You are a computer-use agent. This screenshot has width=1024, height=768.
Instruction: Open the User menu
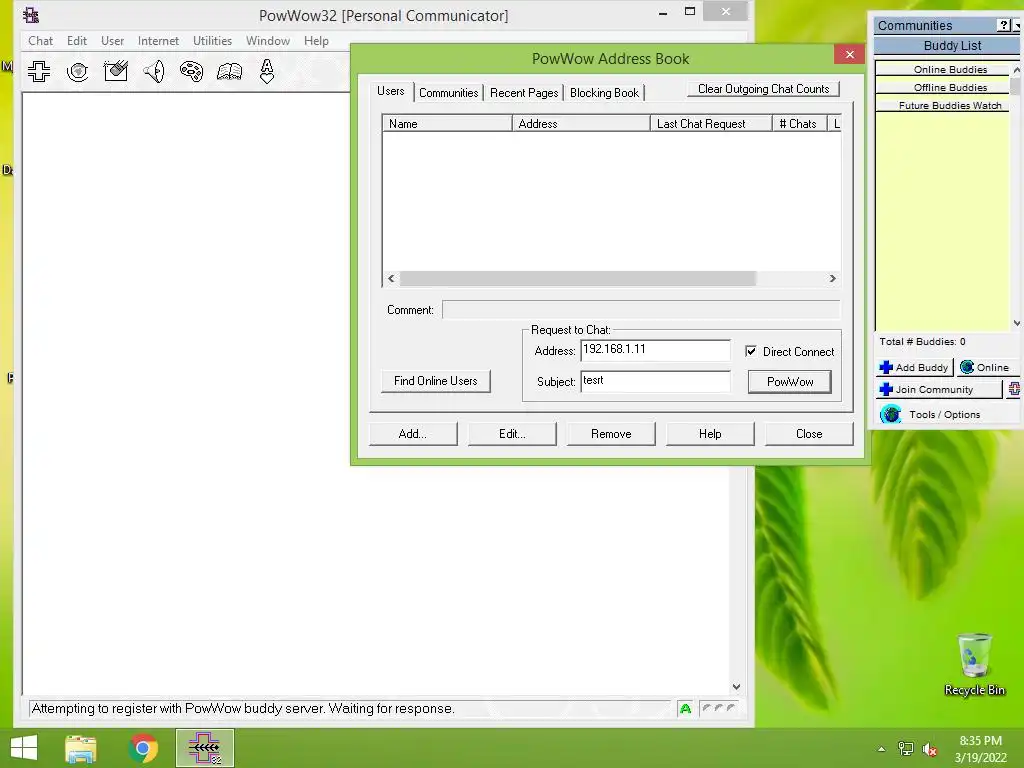[x=112, y=40]
